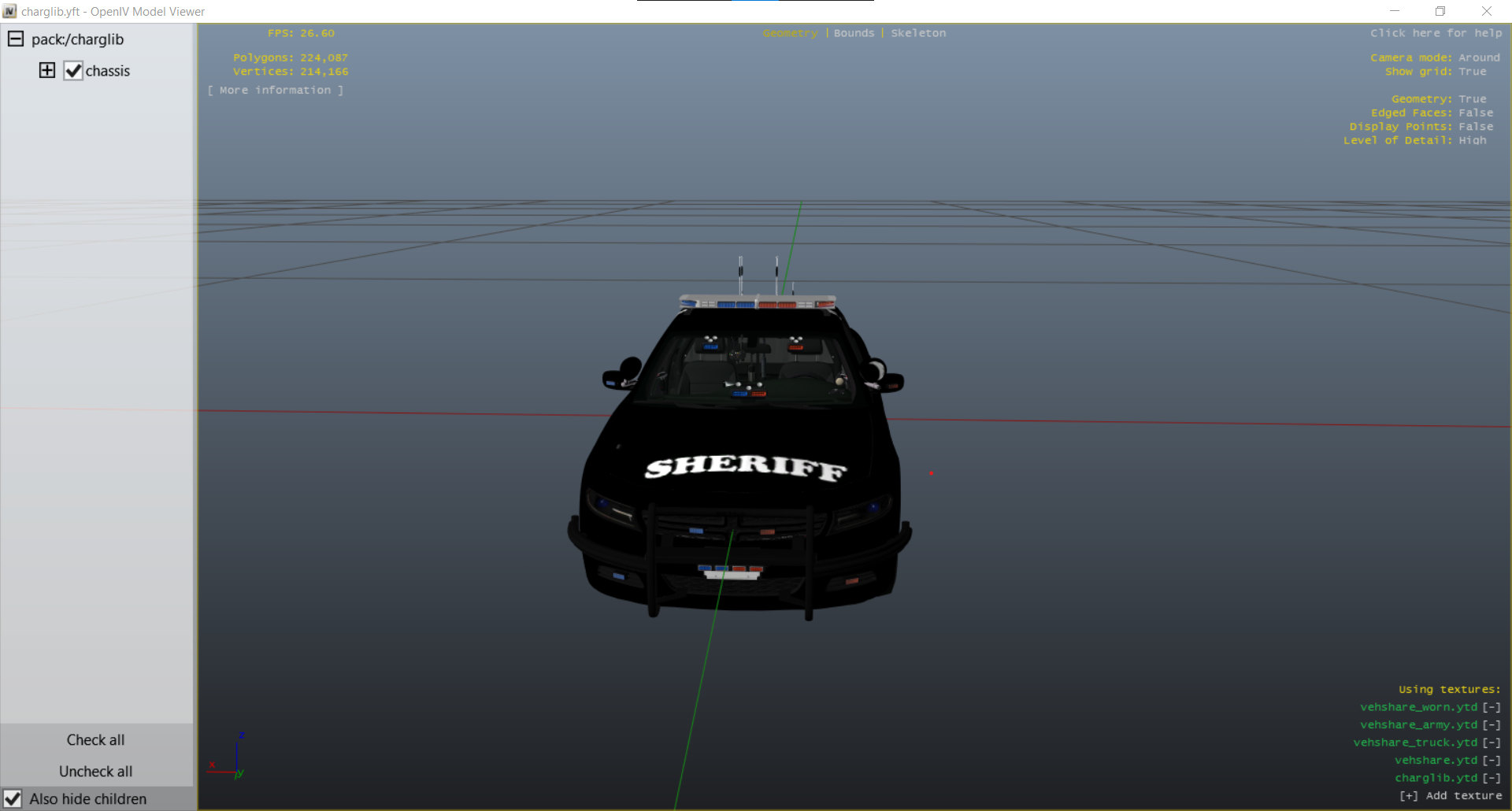
Task: Remove the vehshare_worn.ytd texture using [-]
Action: 1492,707
